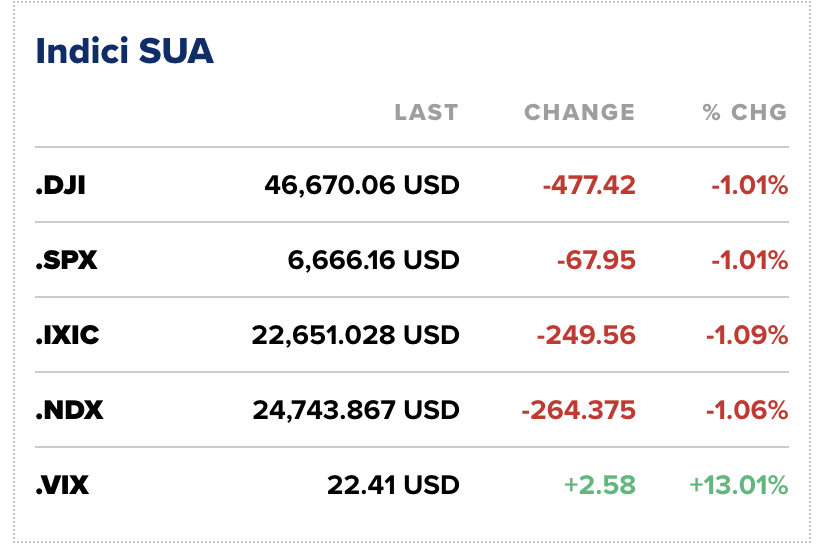Open the .VIX index link
This screenshot has width=824, height=552.
click(x=63, y=485)
